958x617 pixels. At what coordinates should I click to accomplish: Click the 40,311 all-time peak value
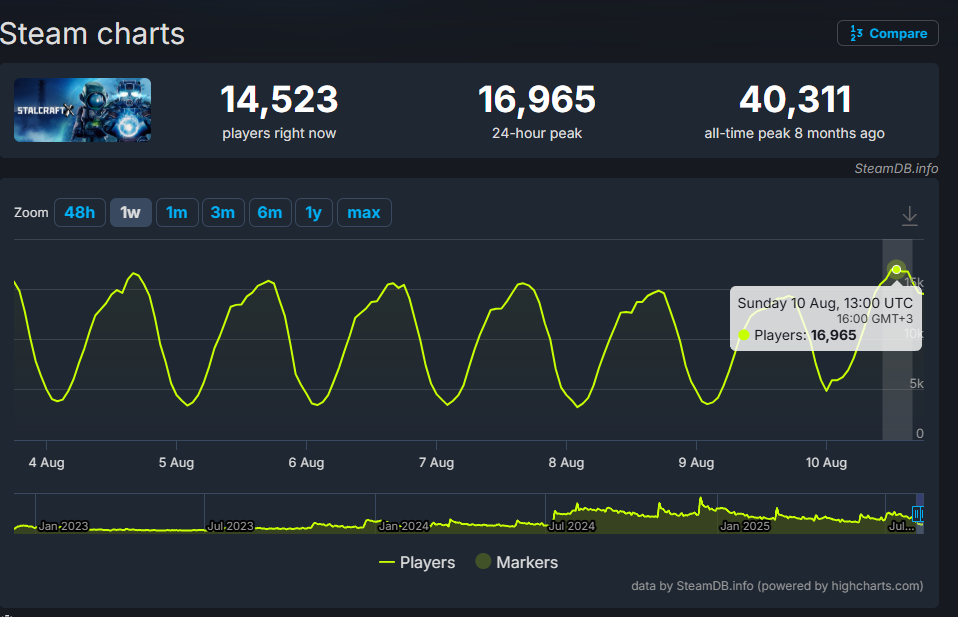point(795,100)
